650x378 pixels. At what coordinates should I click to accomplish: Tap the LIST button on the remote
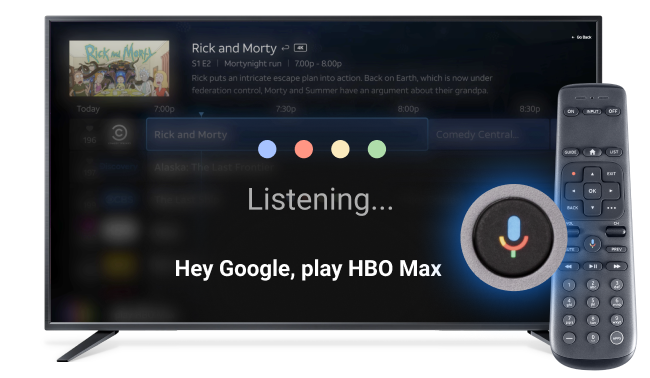click(614, 152)
